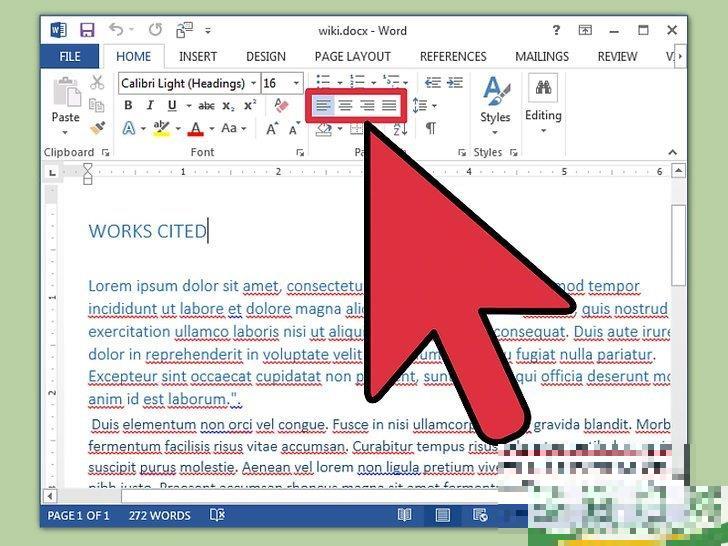
Task: Open the proofing errors status icon
Action: (x=217, y=515)
